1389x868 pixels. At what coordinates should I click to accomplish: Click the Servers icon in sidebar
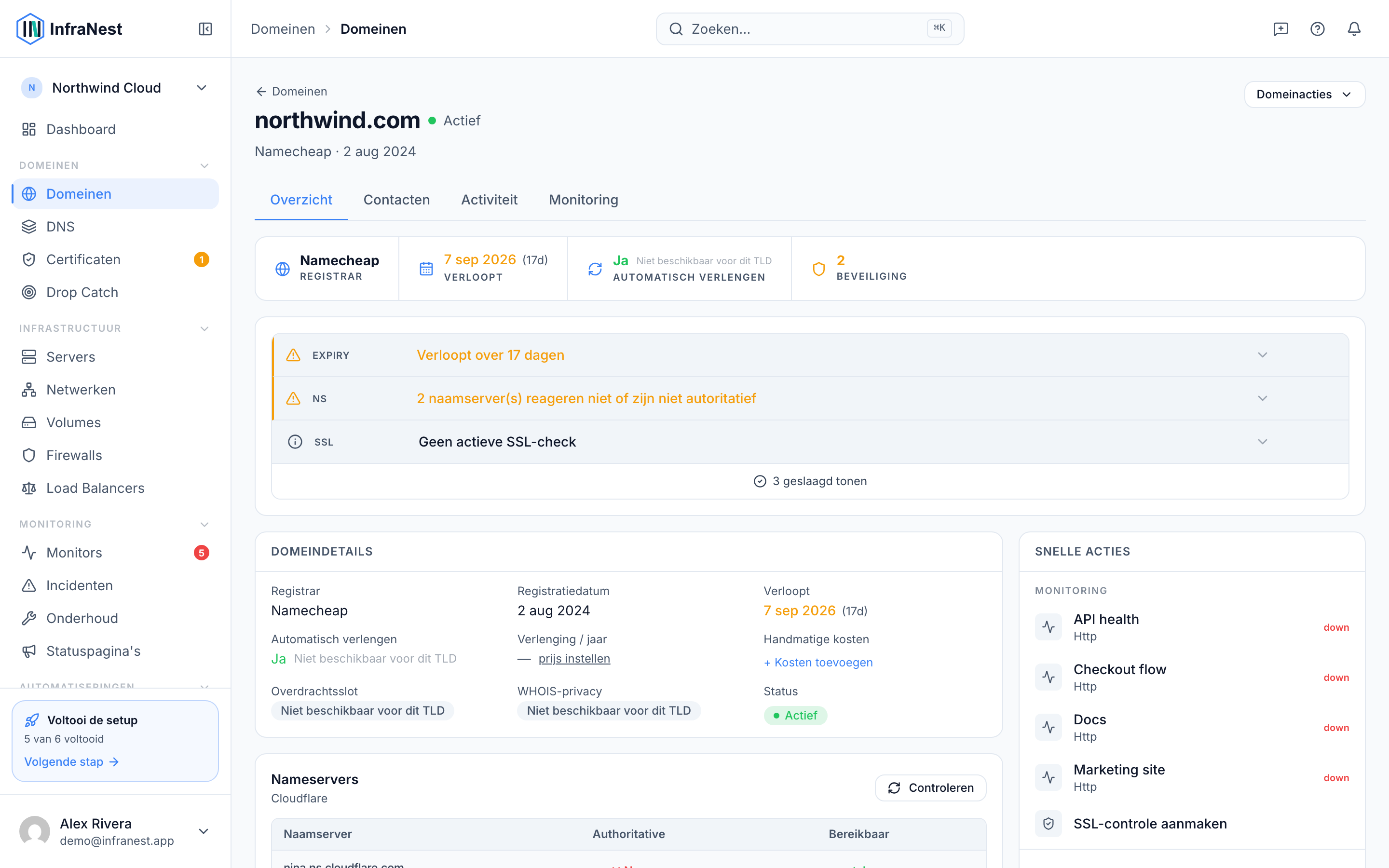click(29, 357)
